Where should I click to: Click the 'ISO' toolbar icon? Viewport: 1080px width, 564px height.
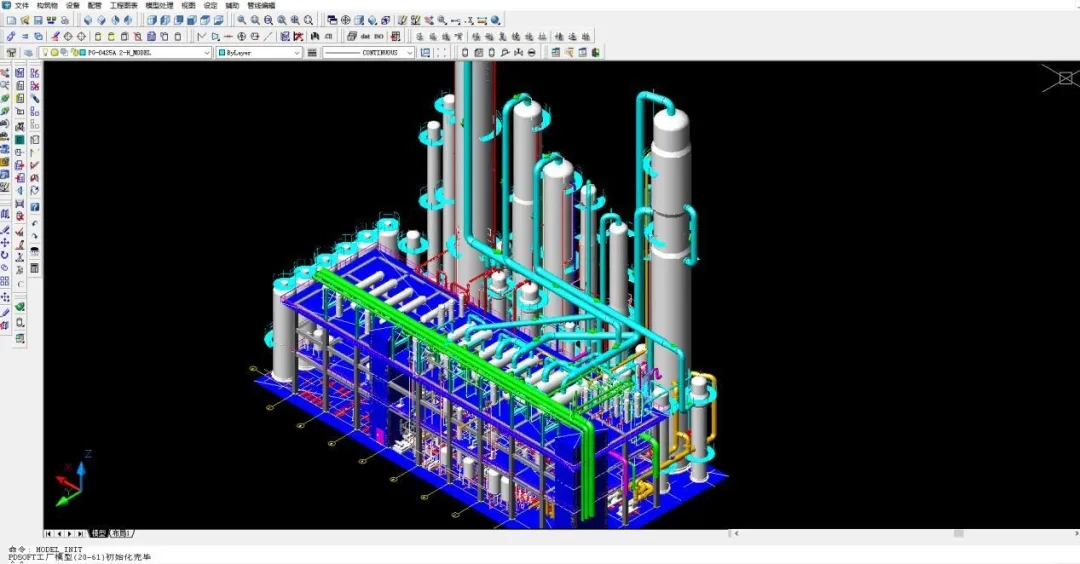pyautogui.click(x=379, y=37)
